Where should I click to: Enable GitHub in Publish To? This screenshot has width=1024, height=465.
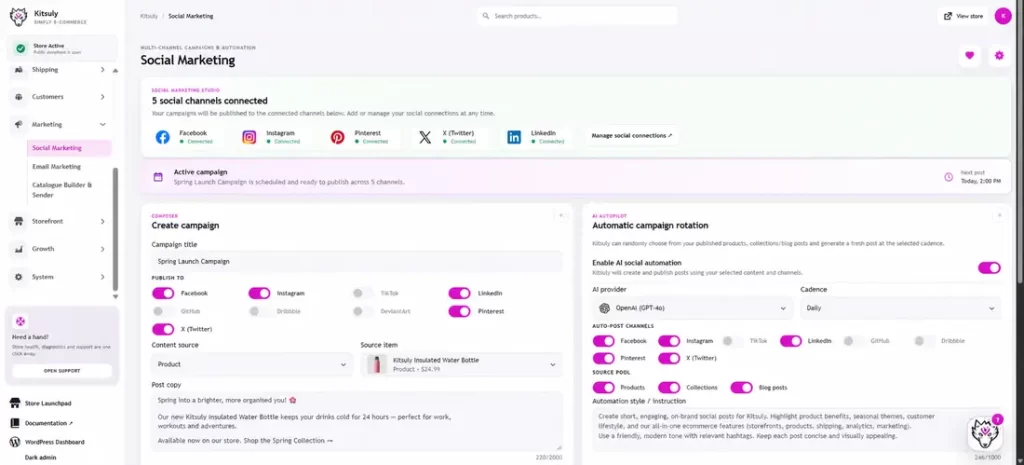point(163,312)
